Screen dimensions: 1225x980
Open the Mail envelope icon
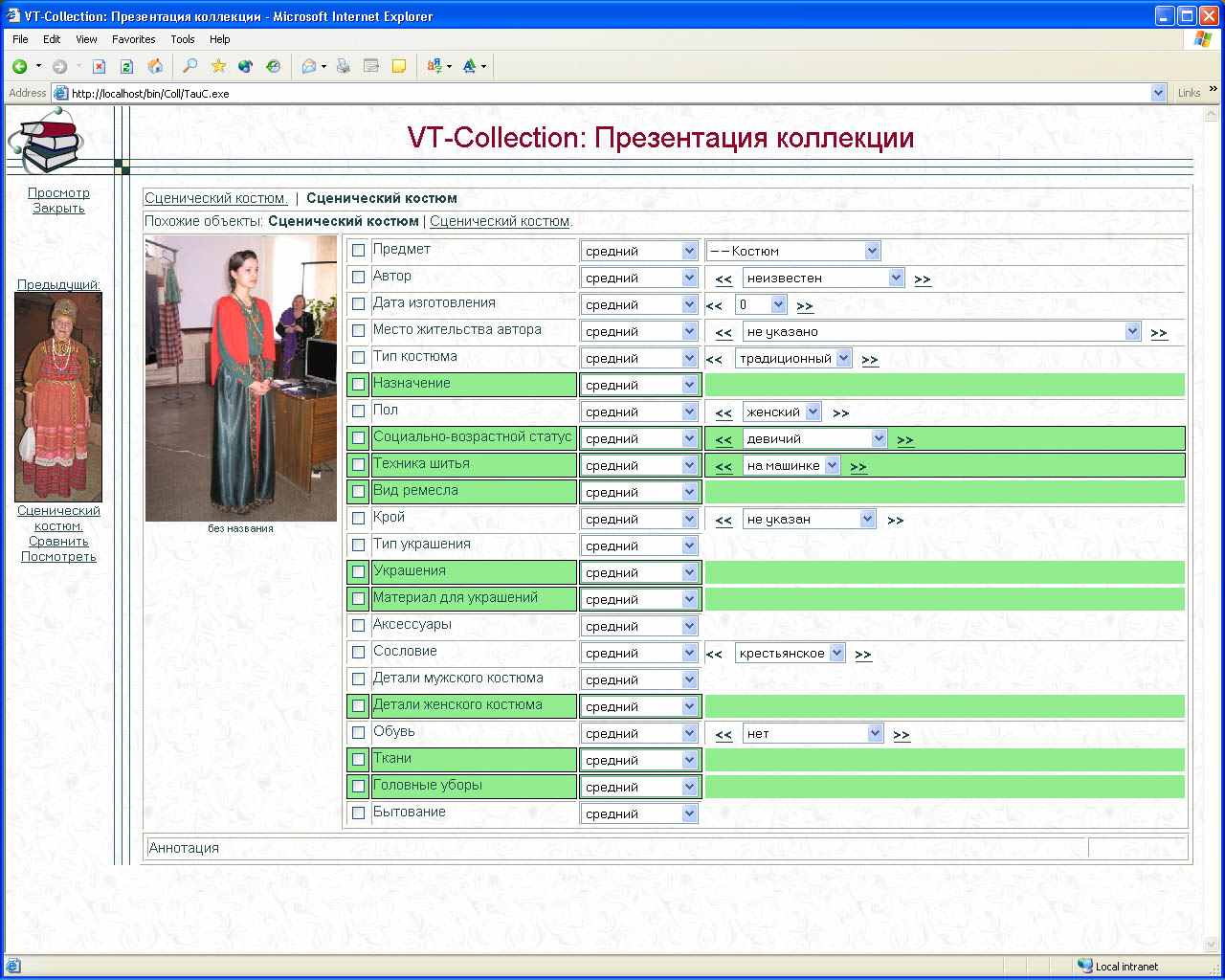(309, 66)
